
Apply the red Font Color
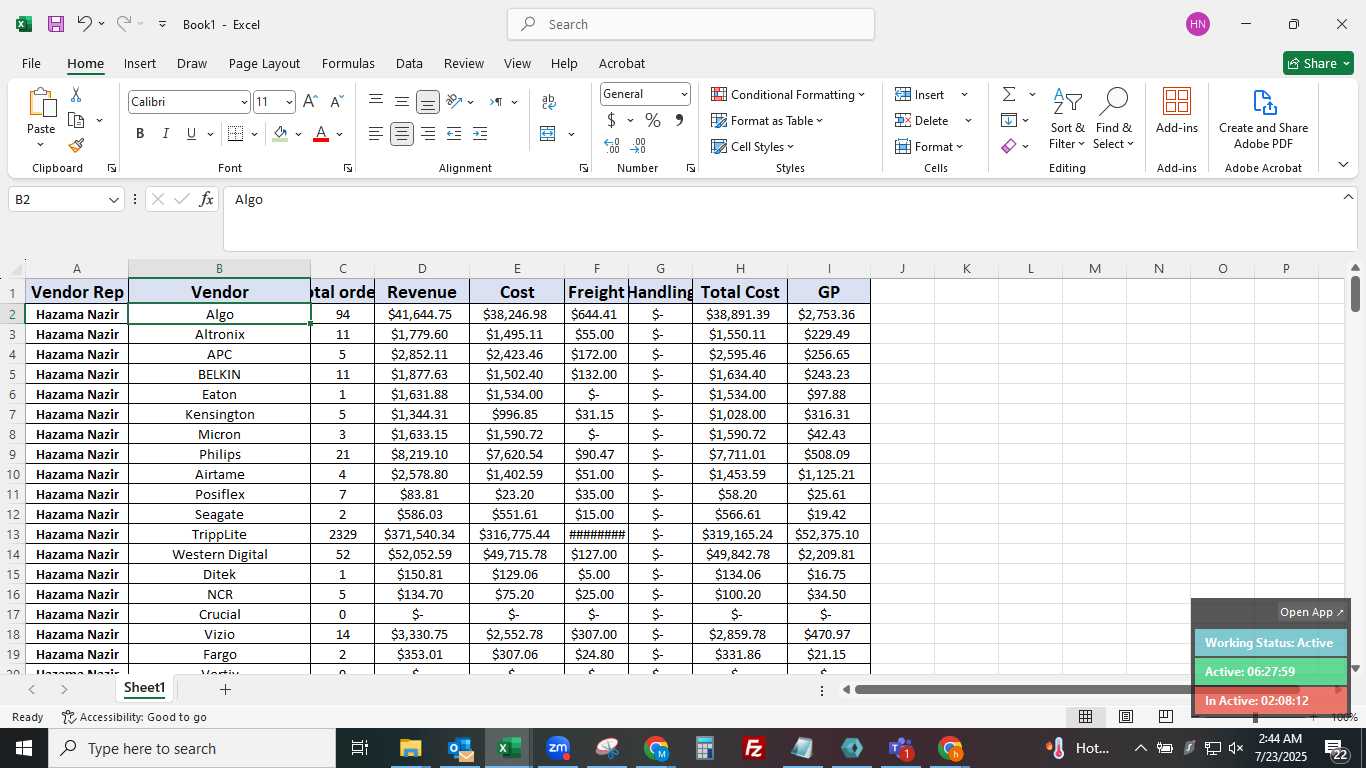tap(321, 134)
